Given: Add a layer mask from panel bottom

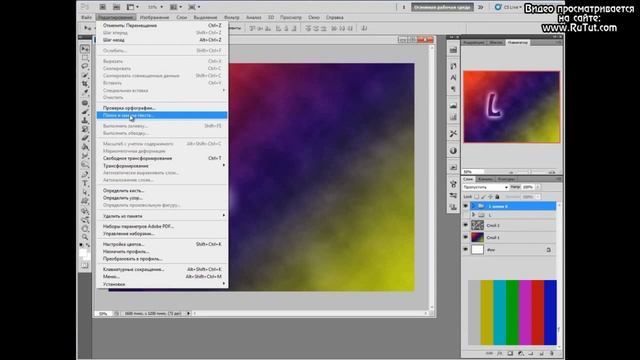Looking at the screenshot, I should 510,353.
